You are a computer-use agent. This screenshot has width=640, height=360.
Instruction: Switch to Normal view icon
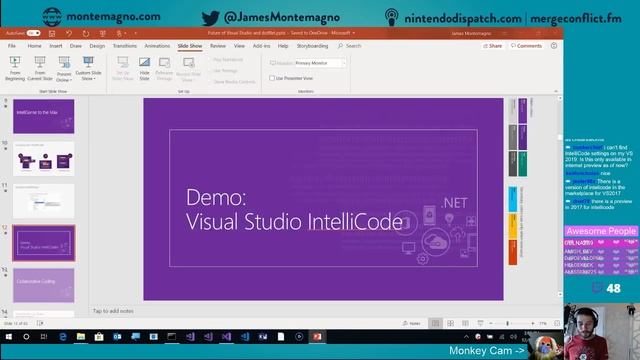click(x=436, y=323)
